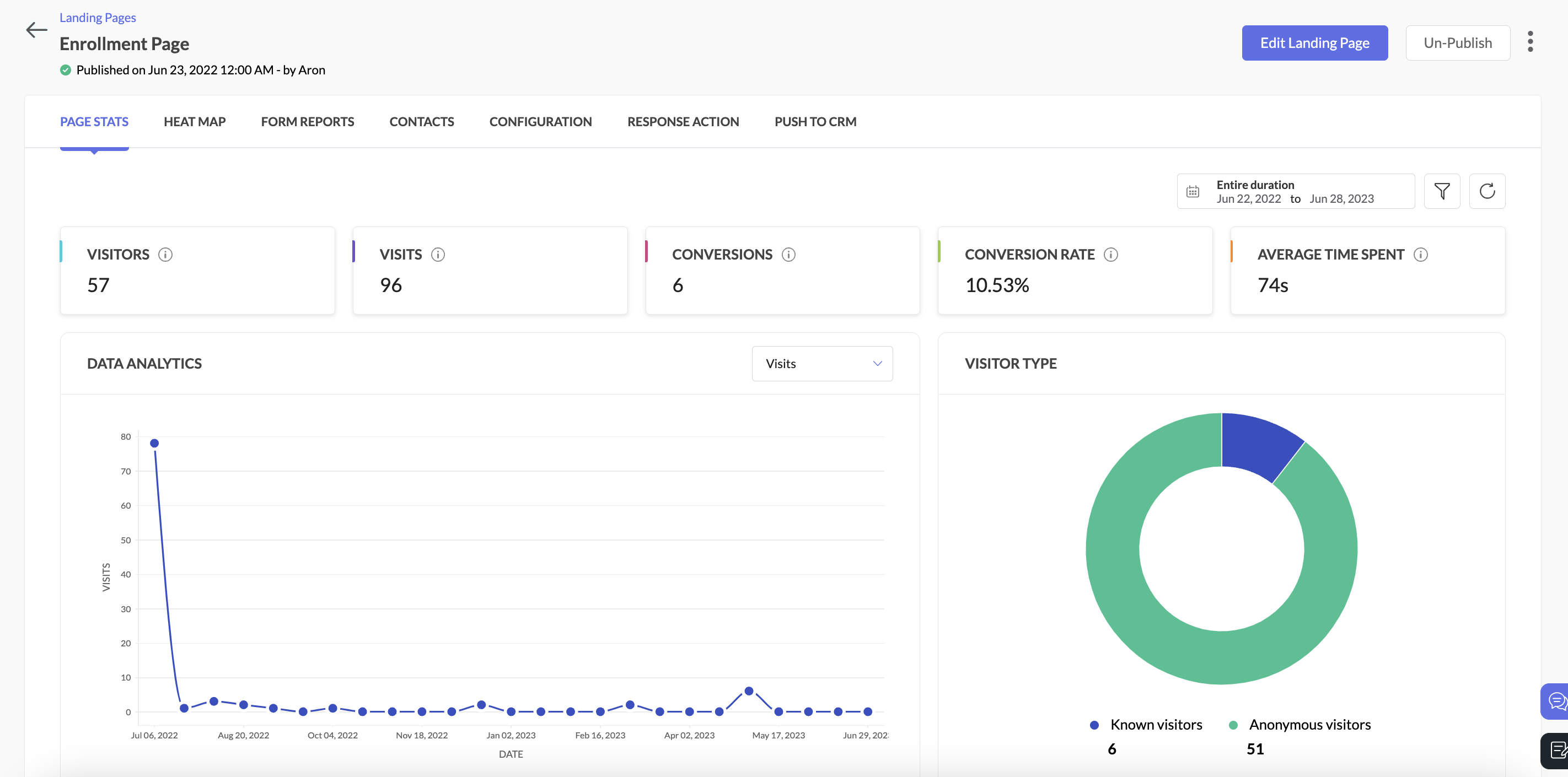This screenshot has height=777, width=1568.
Task: View info tooltip for Conversion Rate
Action: tap(1111, 255)
